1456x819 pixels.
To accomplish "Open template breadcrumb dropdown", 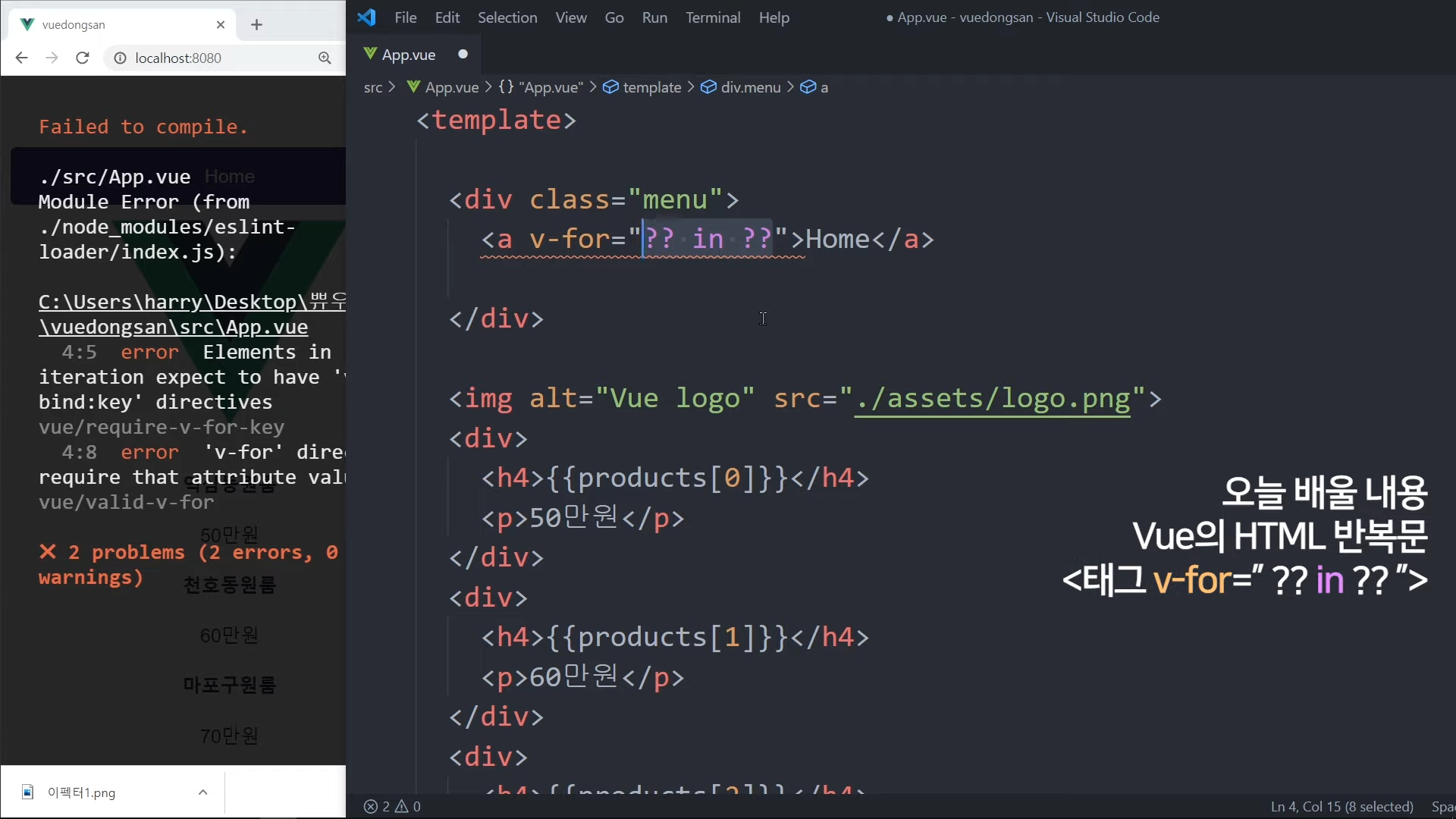I will click(x=651, y=87).
